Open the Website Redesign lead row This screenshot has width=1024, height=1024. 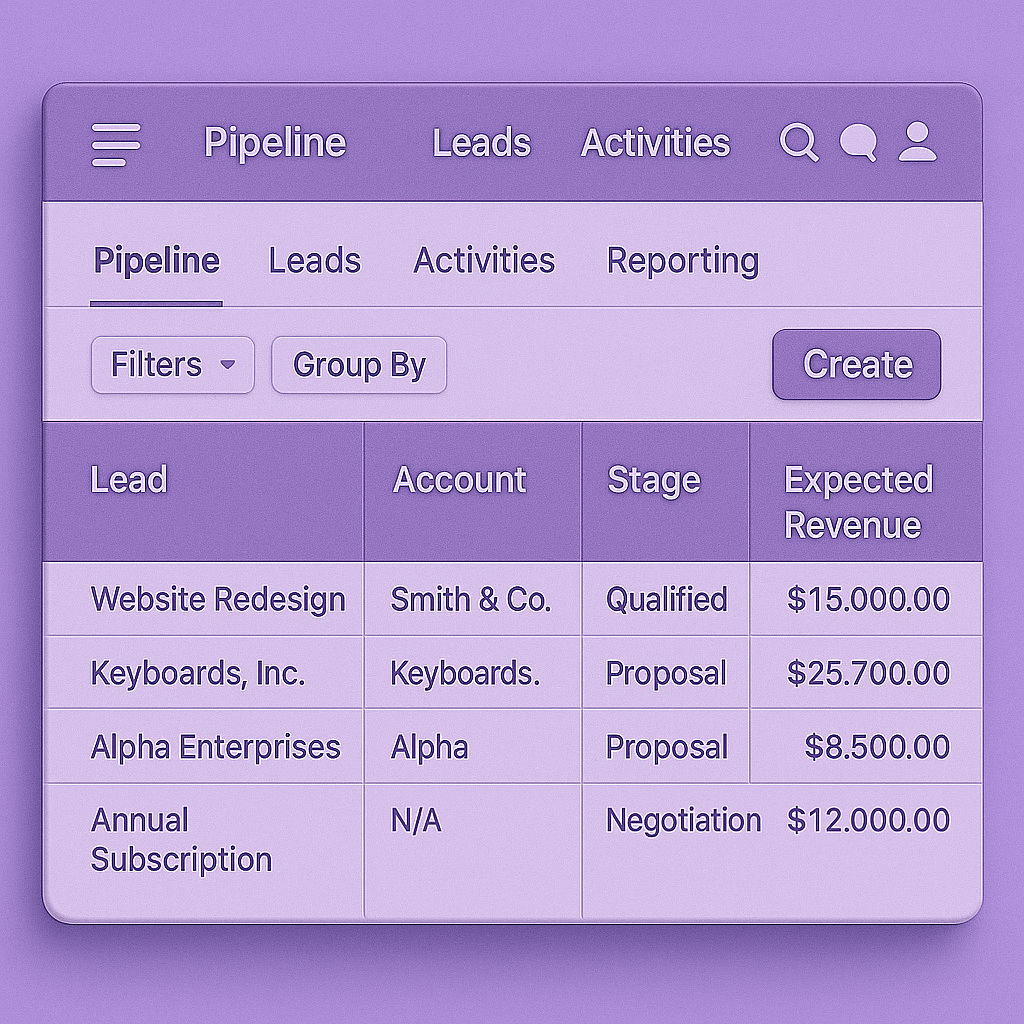(513, 599)
